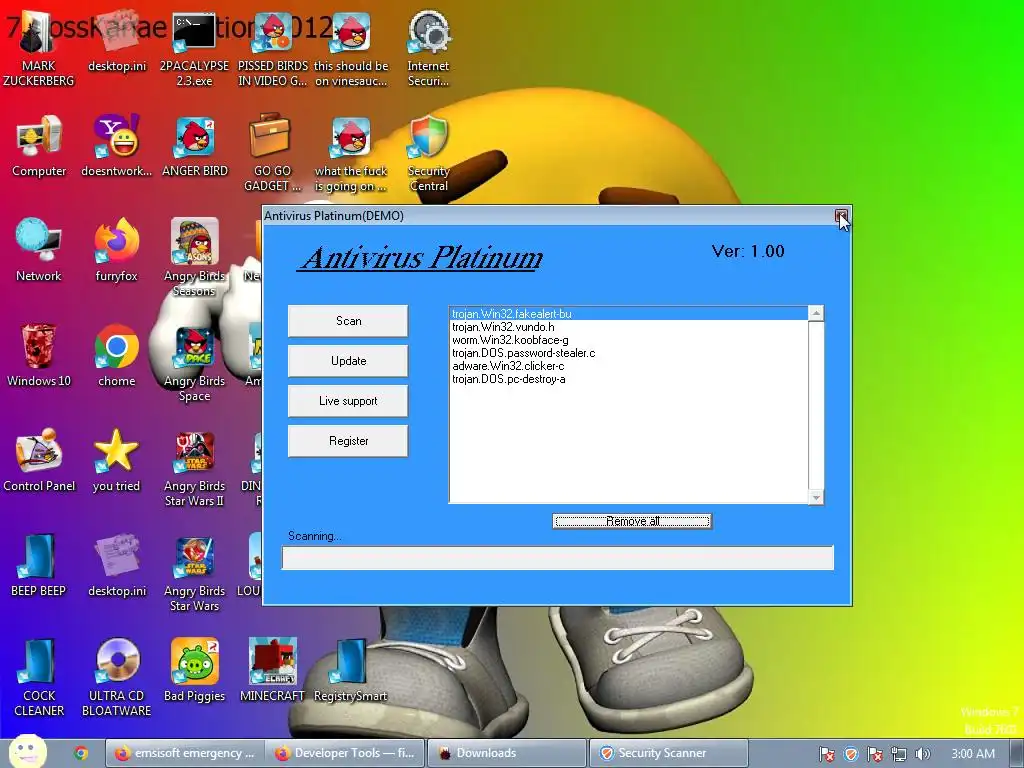Switch to emsisoft emergency taskbar window
The height and width of the screenshot is (768, 1024).
coord(185,753)
